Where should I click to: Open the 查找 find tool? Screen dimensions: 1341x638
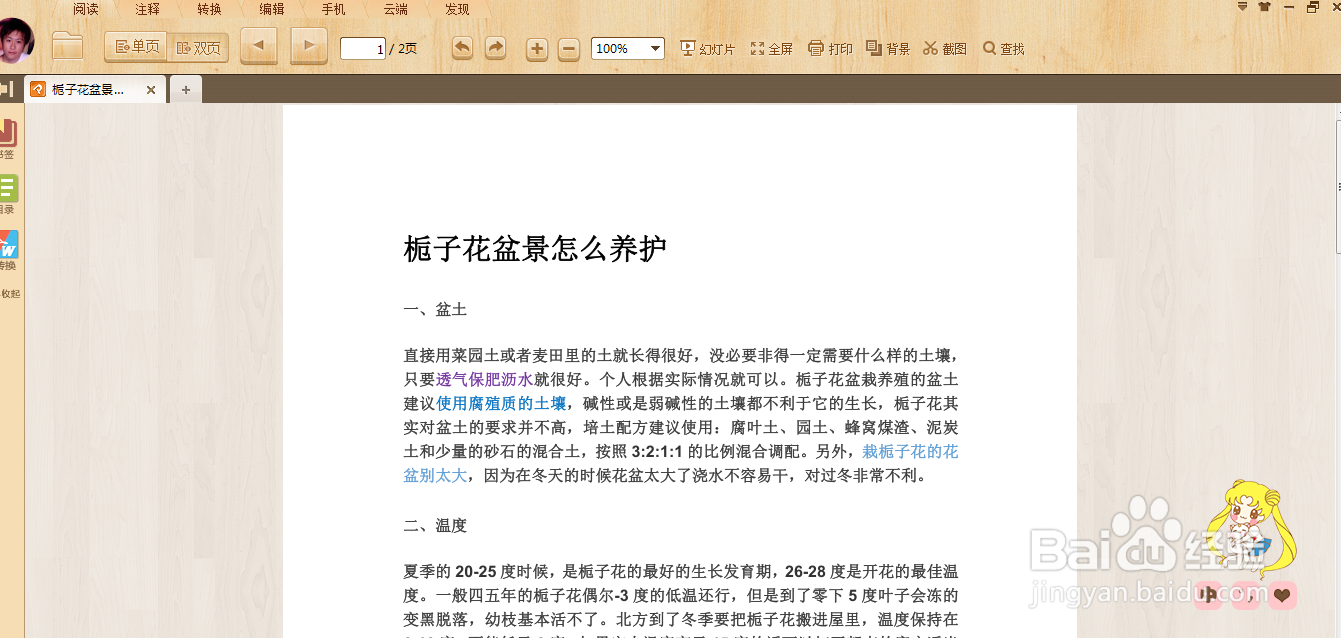pyautogui.click(x=1003, y=47)
